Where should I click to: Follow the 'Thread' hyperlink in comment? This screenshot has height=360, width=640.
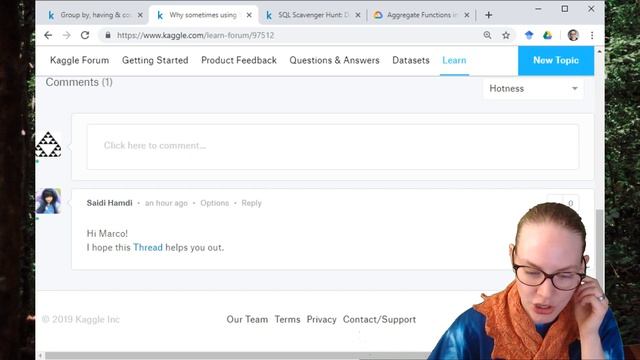pos(148,247)
